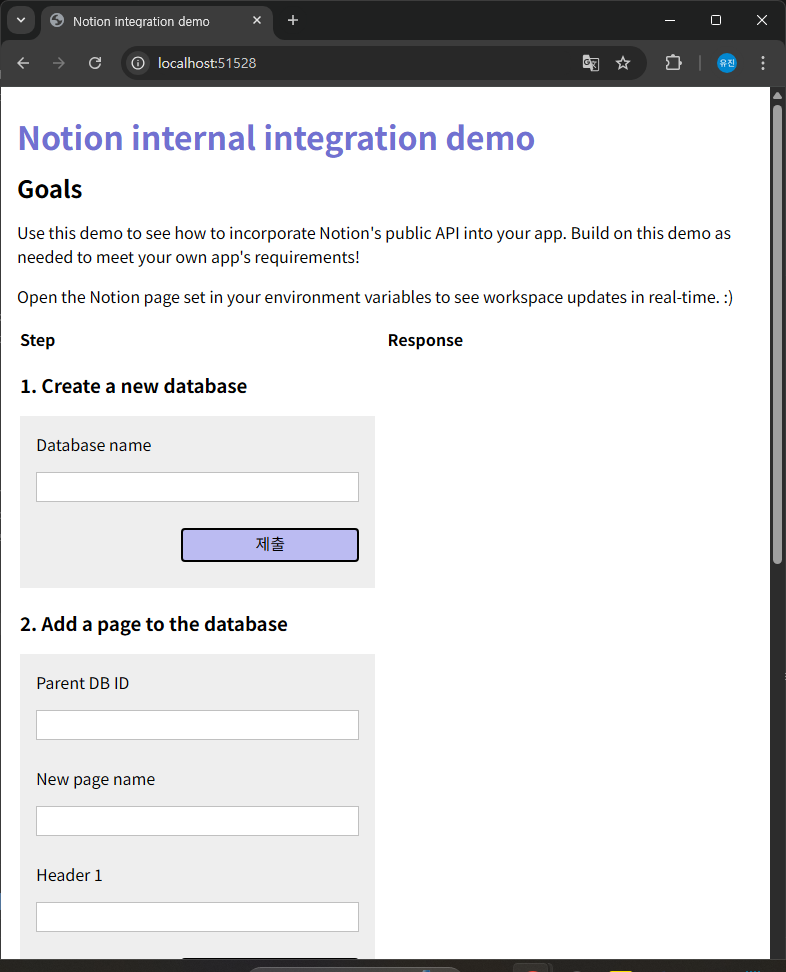The image size is (786, 972).
Task: Open the Google Translate page icon
Action: point(591,63)
